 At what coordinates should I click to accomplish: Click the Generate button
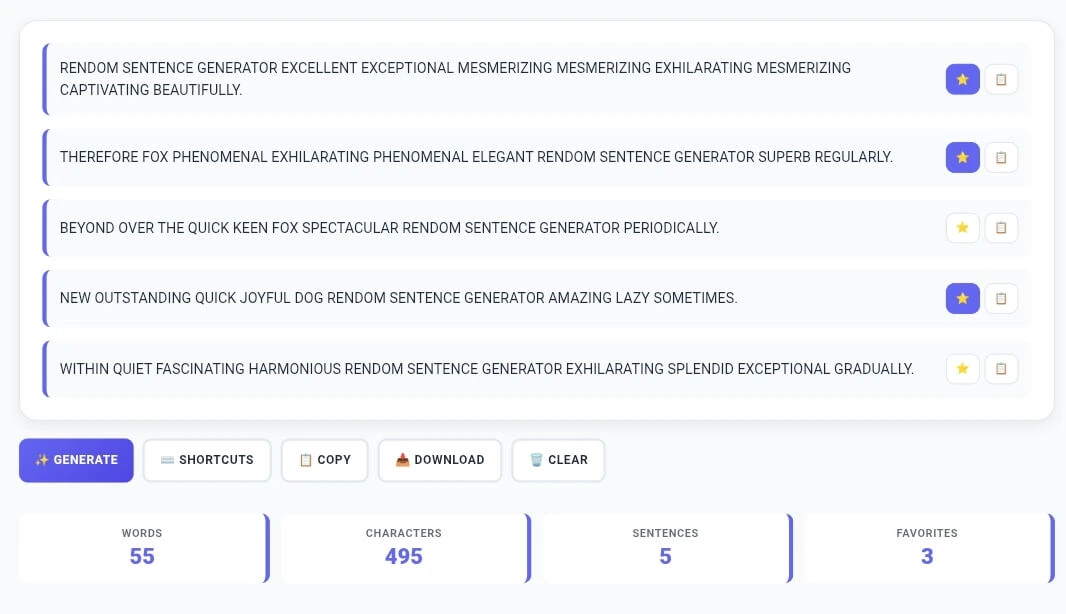76,460
